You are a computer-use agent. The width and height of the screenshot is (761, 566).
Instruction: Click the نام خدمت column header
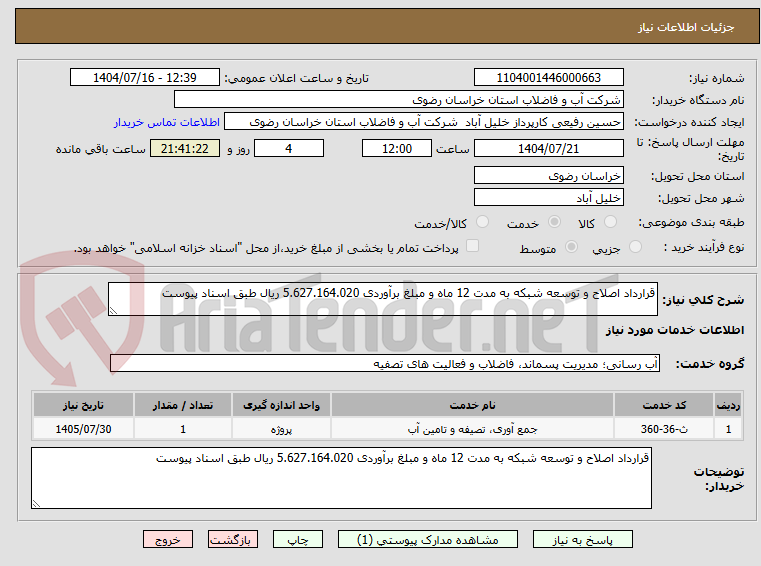point(472,405)
